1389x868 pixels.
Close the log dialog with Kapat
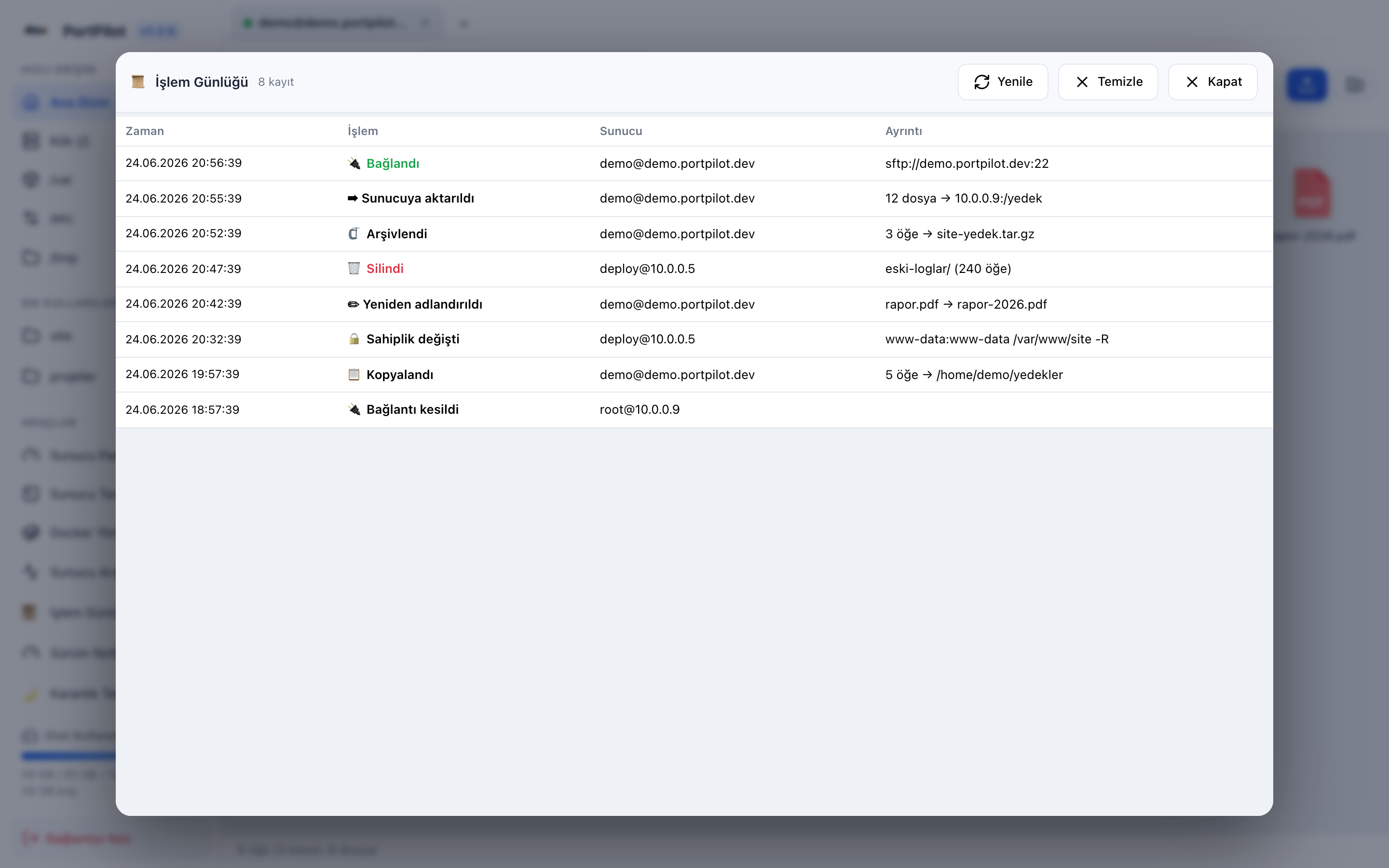point(1213,82)
